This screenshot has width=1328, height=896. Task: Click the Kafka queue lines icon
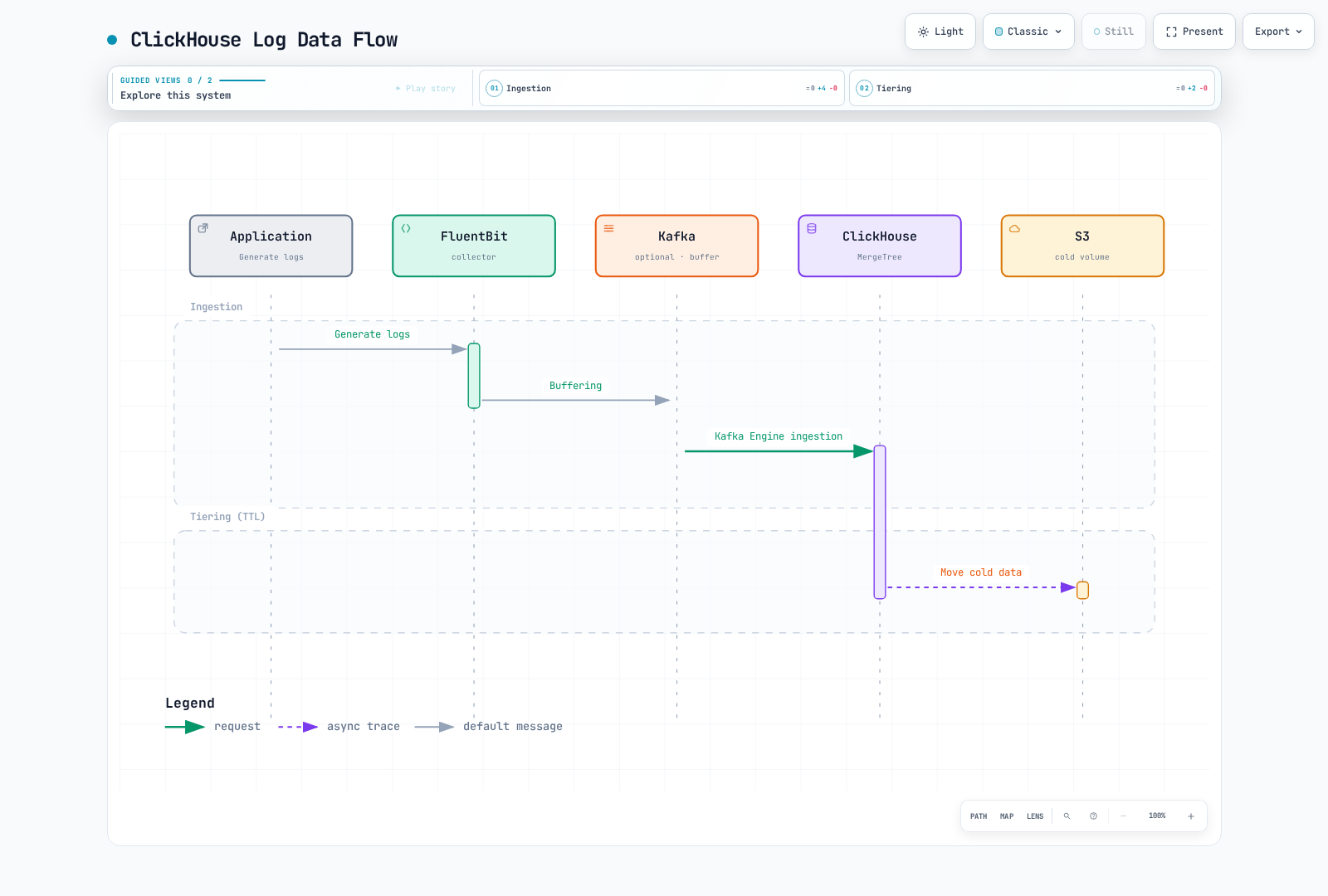[x=608, y=228]
